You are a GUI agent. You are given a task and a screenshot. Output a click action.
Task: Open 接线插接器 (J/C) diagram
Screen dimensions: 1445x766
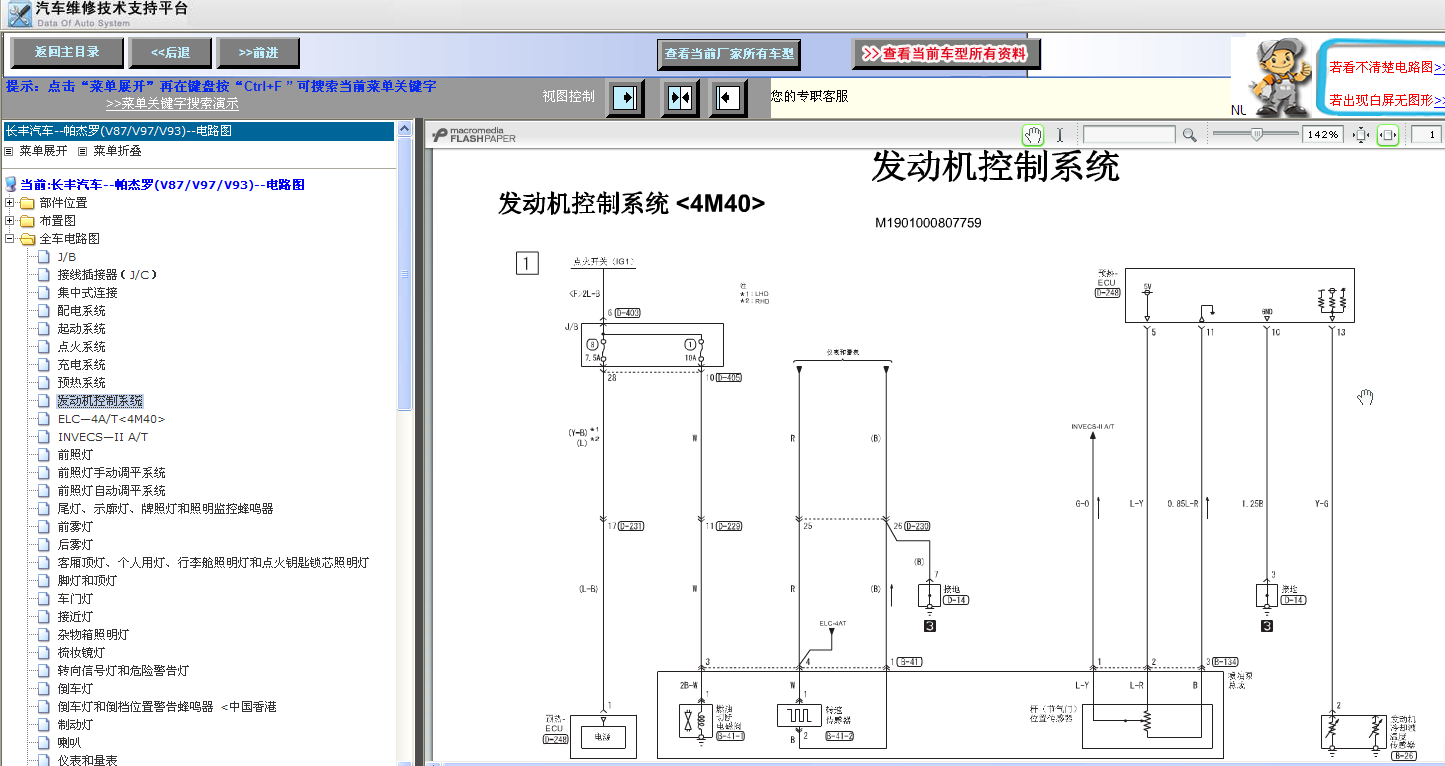(x=108, y=275)
